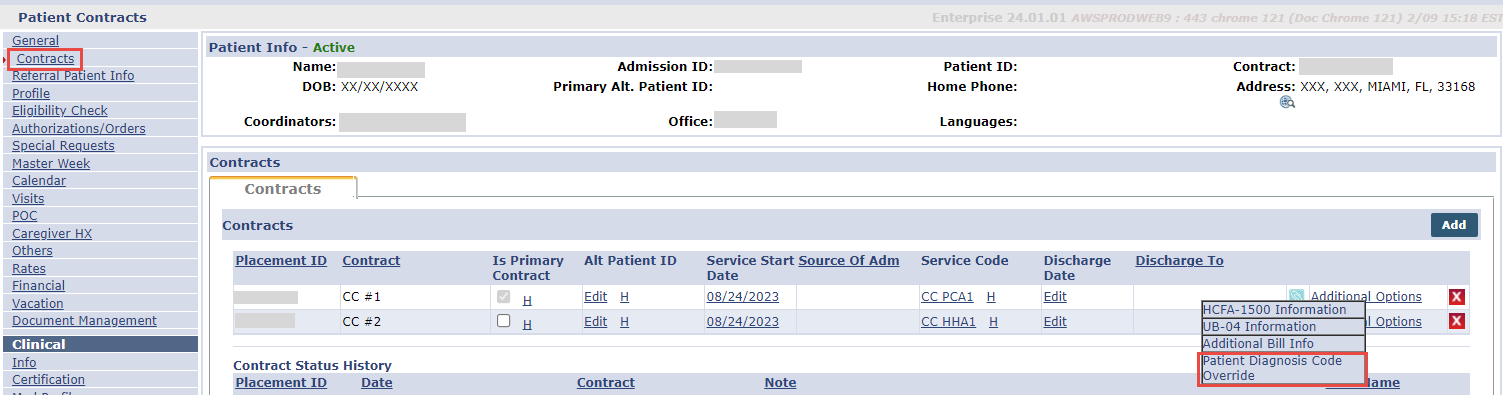Open Document Management in the sidebar

pyautogui.click(x=84, y=321)
